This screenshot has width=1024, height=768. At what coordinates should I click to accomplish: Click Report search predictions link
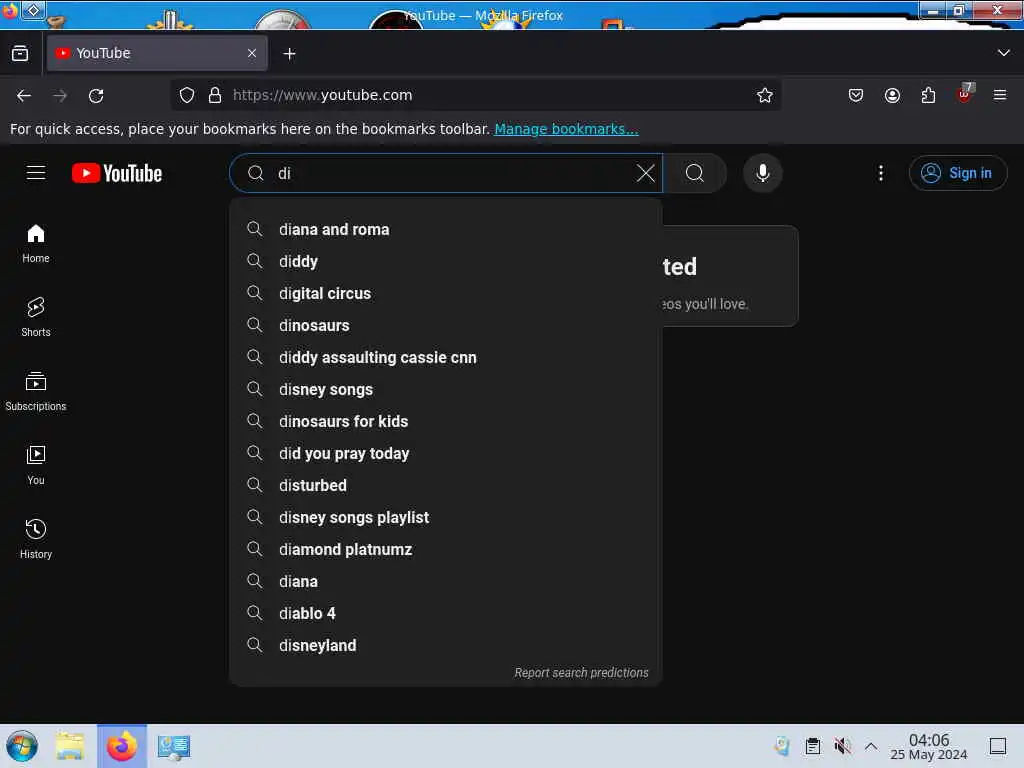pos(581,673)
